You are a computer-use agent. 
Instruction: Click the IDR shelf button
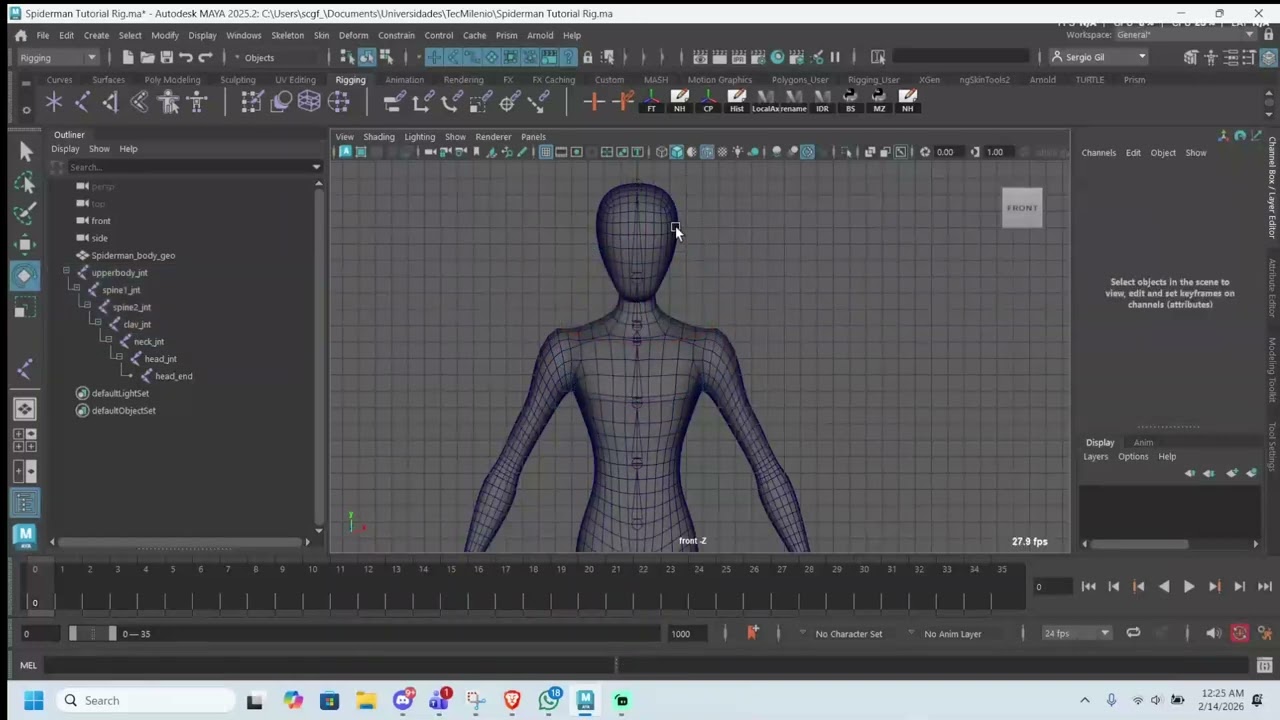[822, 101]
